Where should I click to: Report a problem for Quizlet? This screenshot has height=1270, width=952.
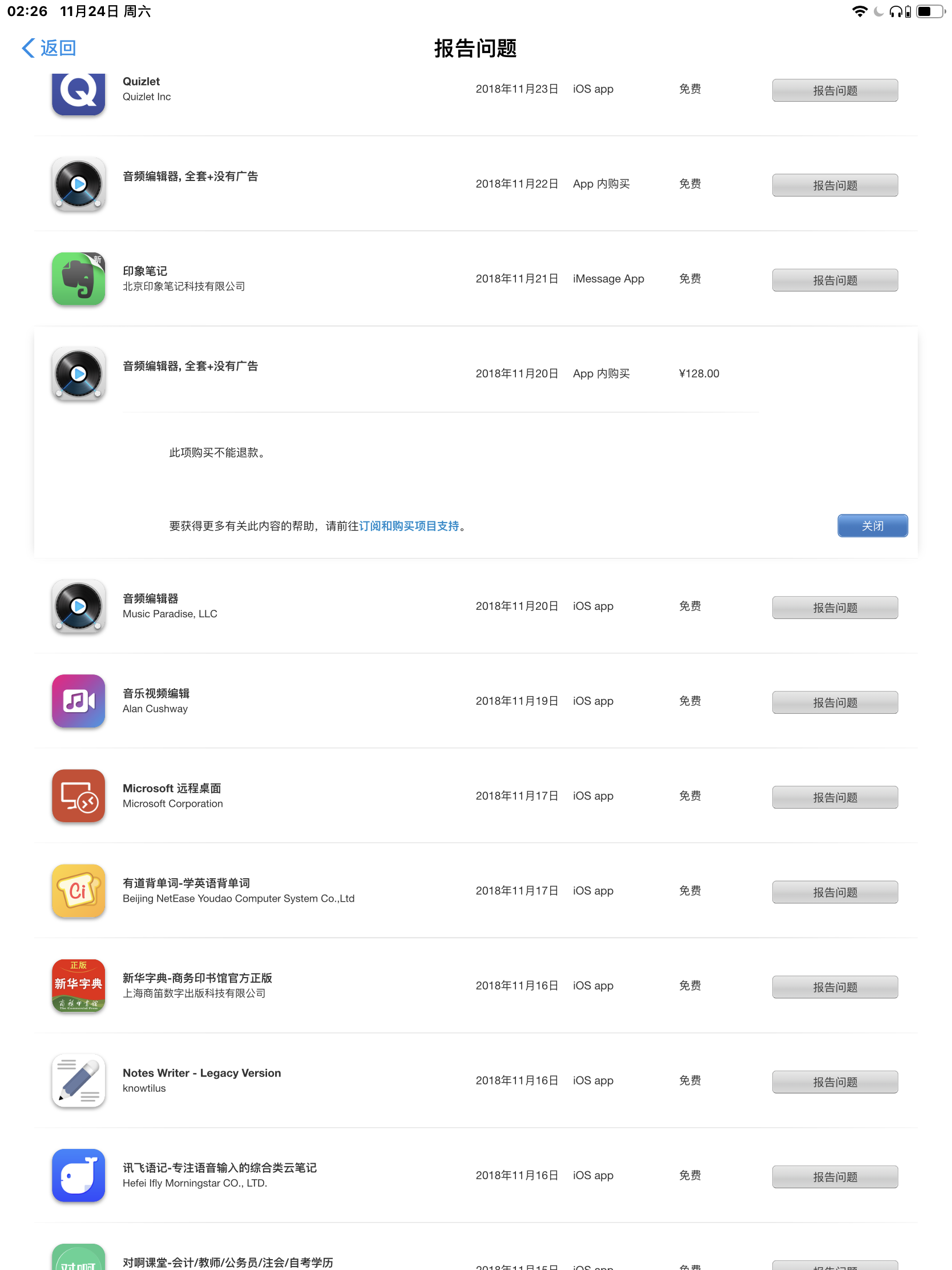(x=834, y=90)
